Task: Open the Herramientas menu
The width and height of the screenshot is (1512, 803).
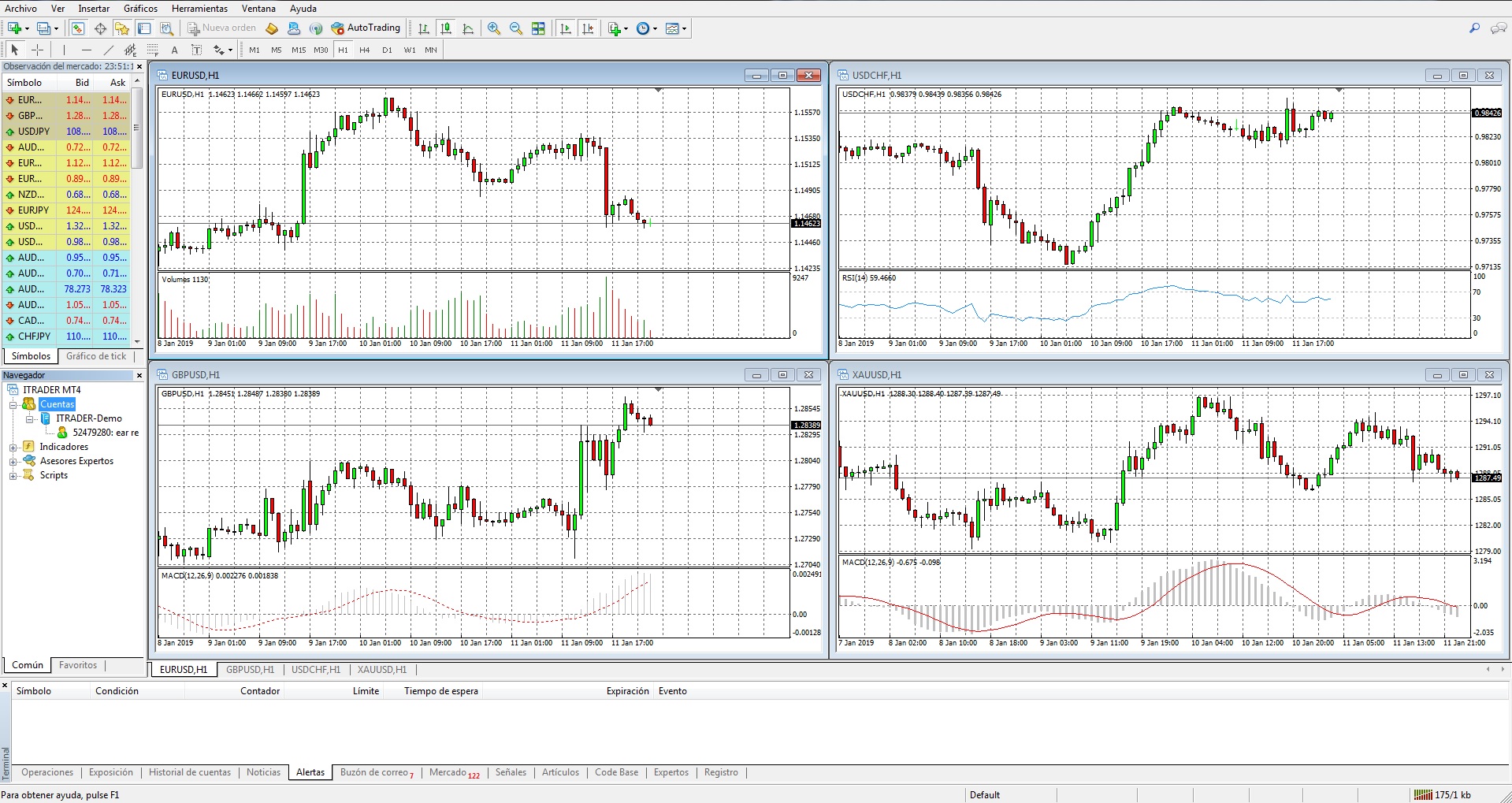Action: (x=199, y=9)
